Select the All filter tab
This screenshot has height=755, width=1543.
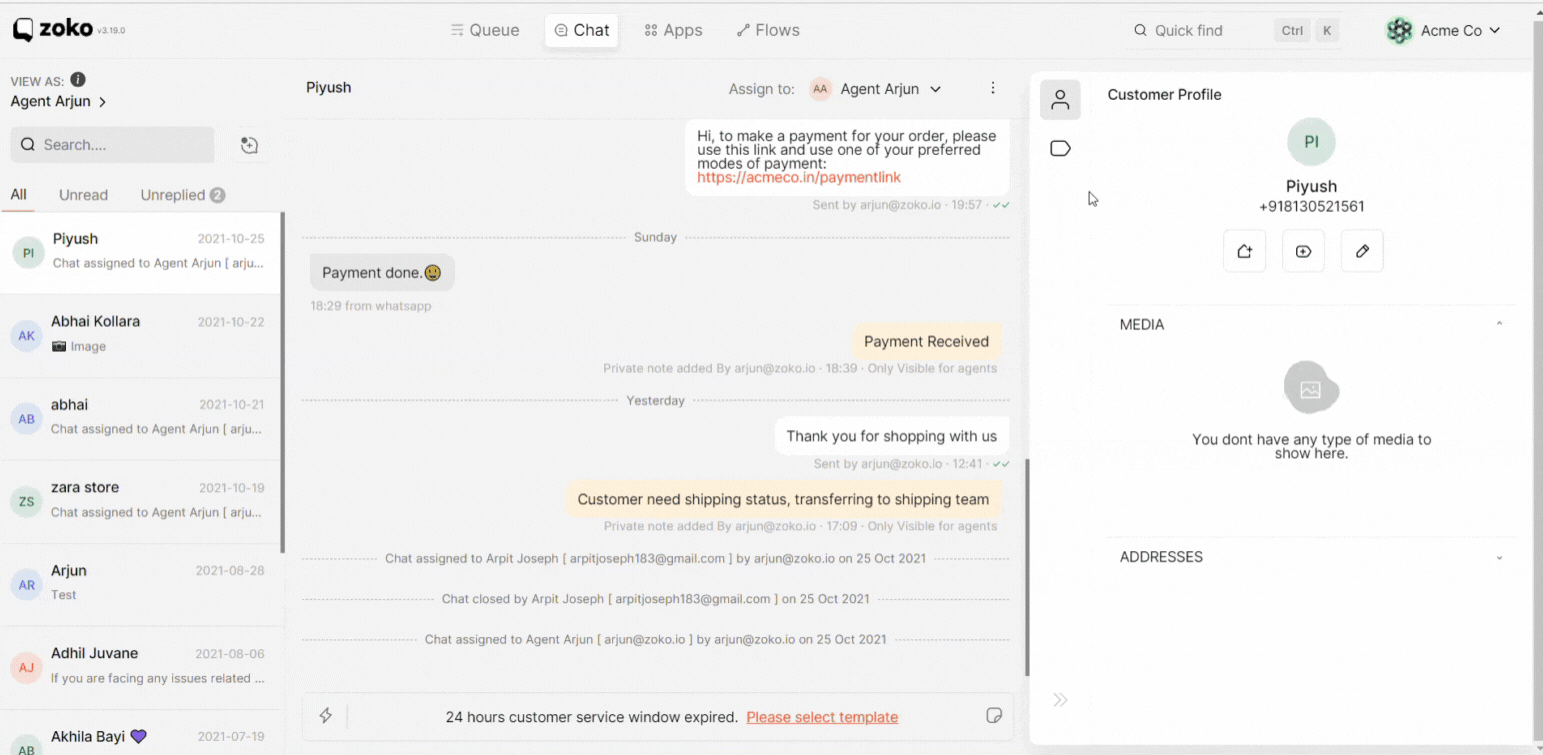click(x=18, y=195)
